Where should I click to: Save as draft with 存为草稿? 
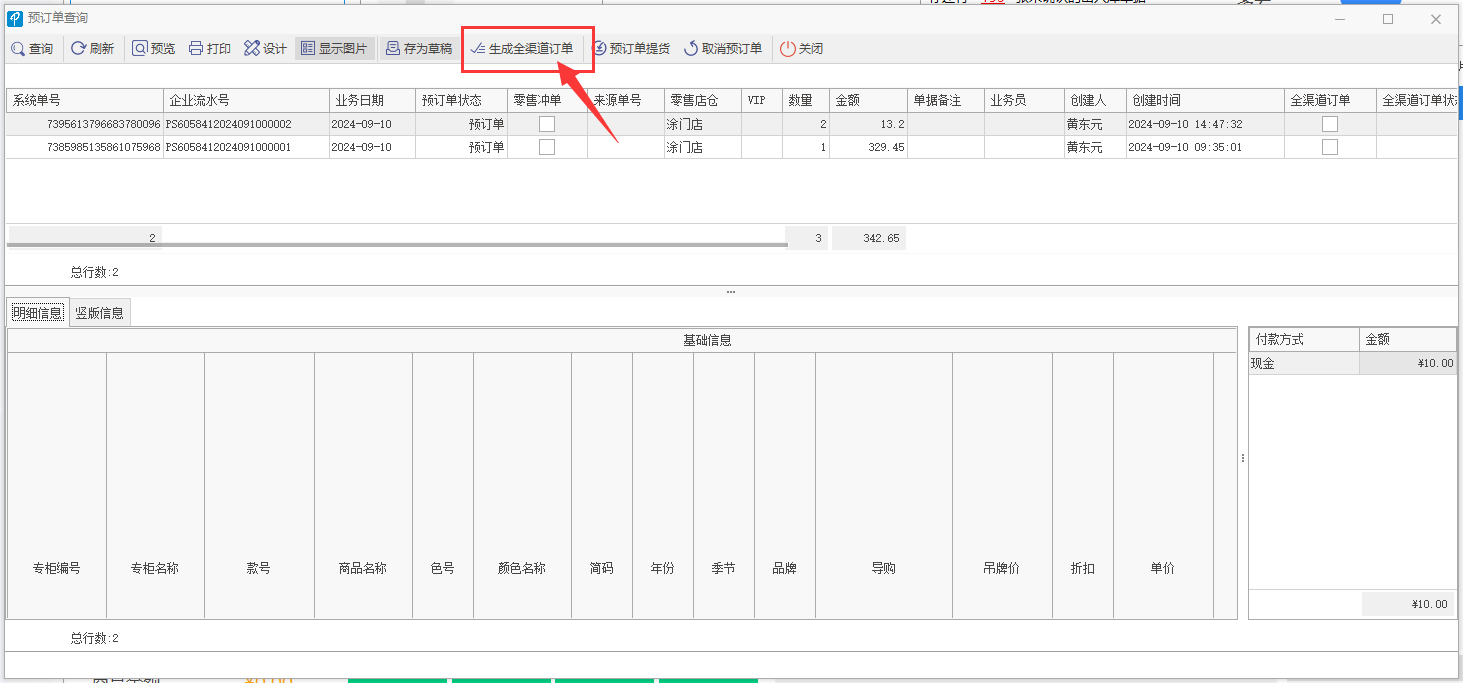pyautogui.click(x=419, y=48)
